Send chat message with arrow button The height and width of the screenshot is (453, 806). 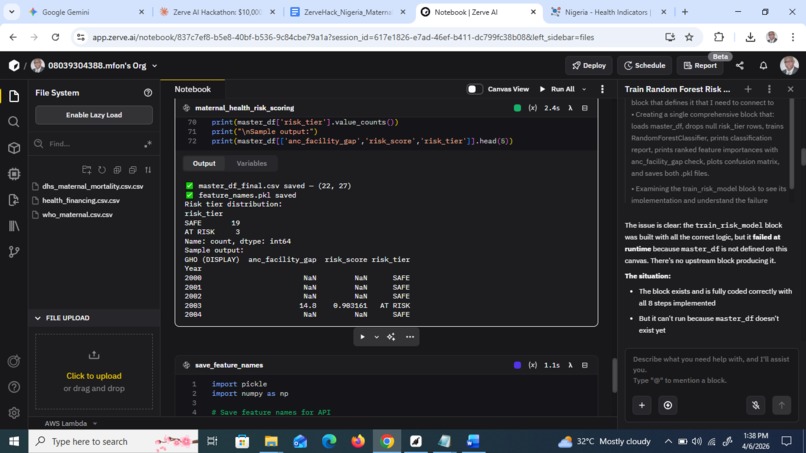(x=781, y=405)
